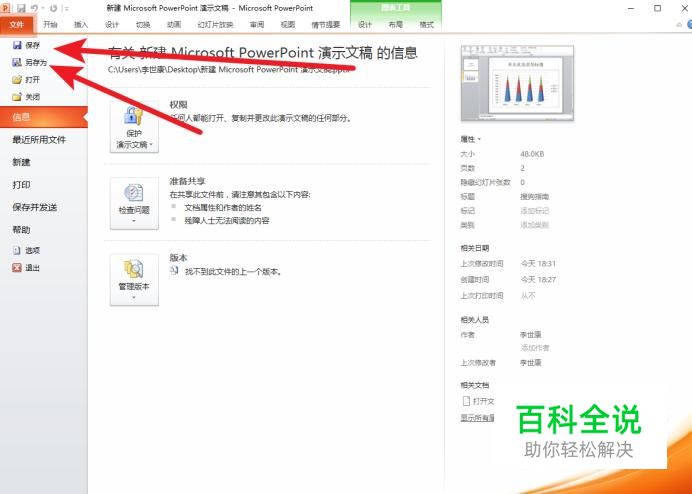692x494 pixels.
Task: Click the PowerPoint logo icon in the title bar
Action: (5, 8)
